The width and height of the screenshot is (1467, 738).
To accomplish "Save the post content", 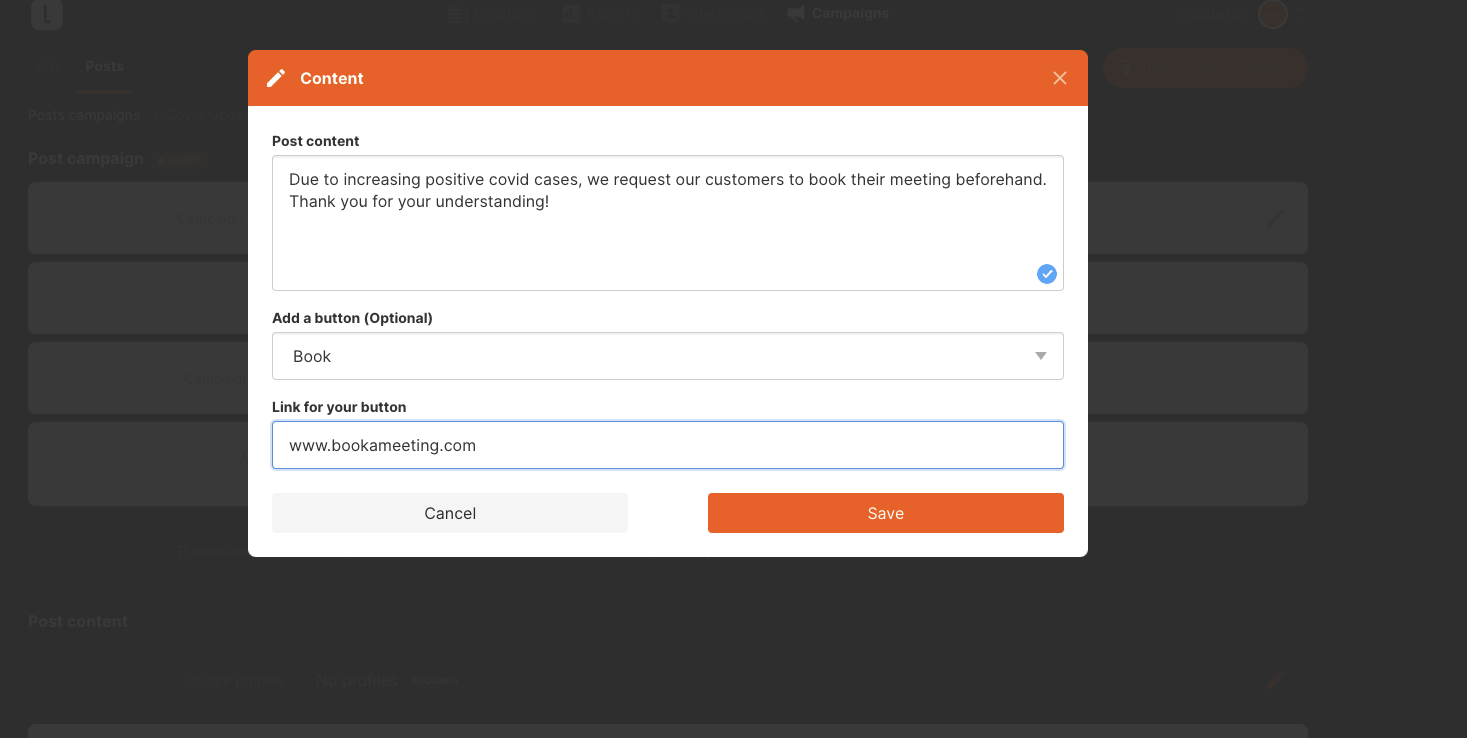I will pos(886,513).
